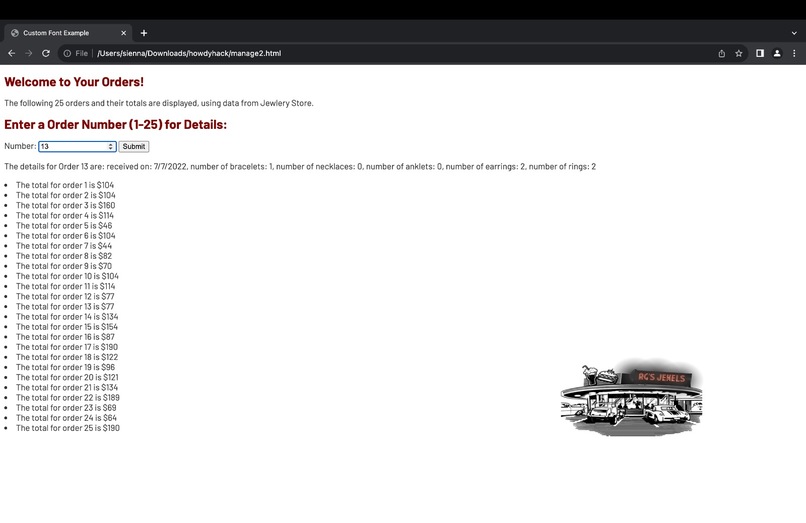The height and width of the screenshot is (523, 806).
Task: Open Chrome's three-dot menu
Action: pos(794,53)
